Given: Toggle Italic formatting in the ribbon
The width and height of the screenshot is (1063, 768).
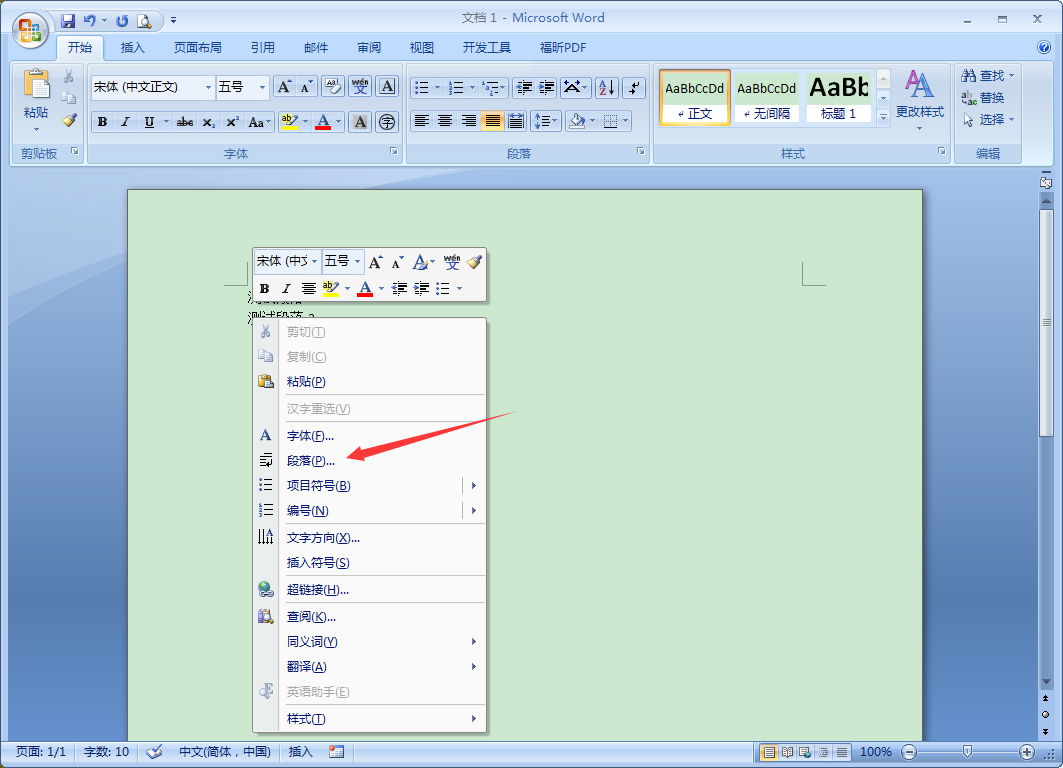Looking at the screenshot, I should tap(125, 121).
